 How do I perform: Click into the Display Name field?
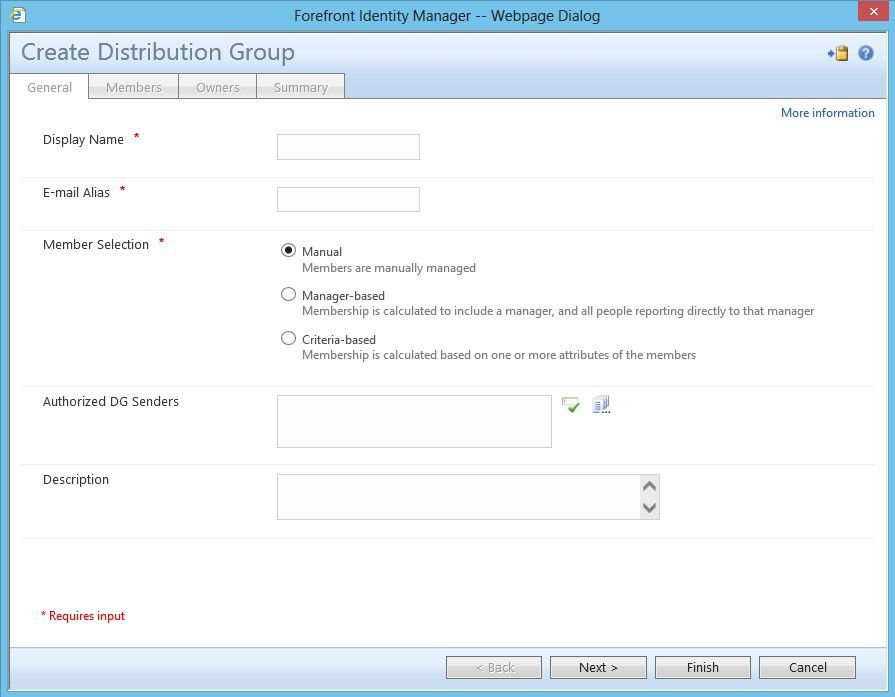point(348,147)
